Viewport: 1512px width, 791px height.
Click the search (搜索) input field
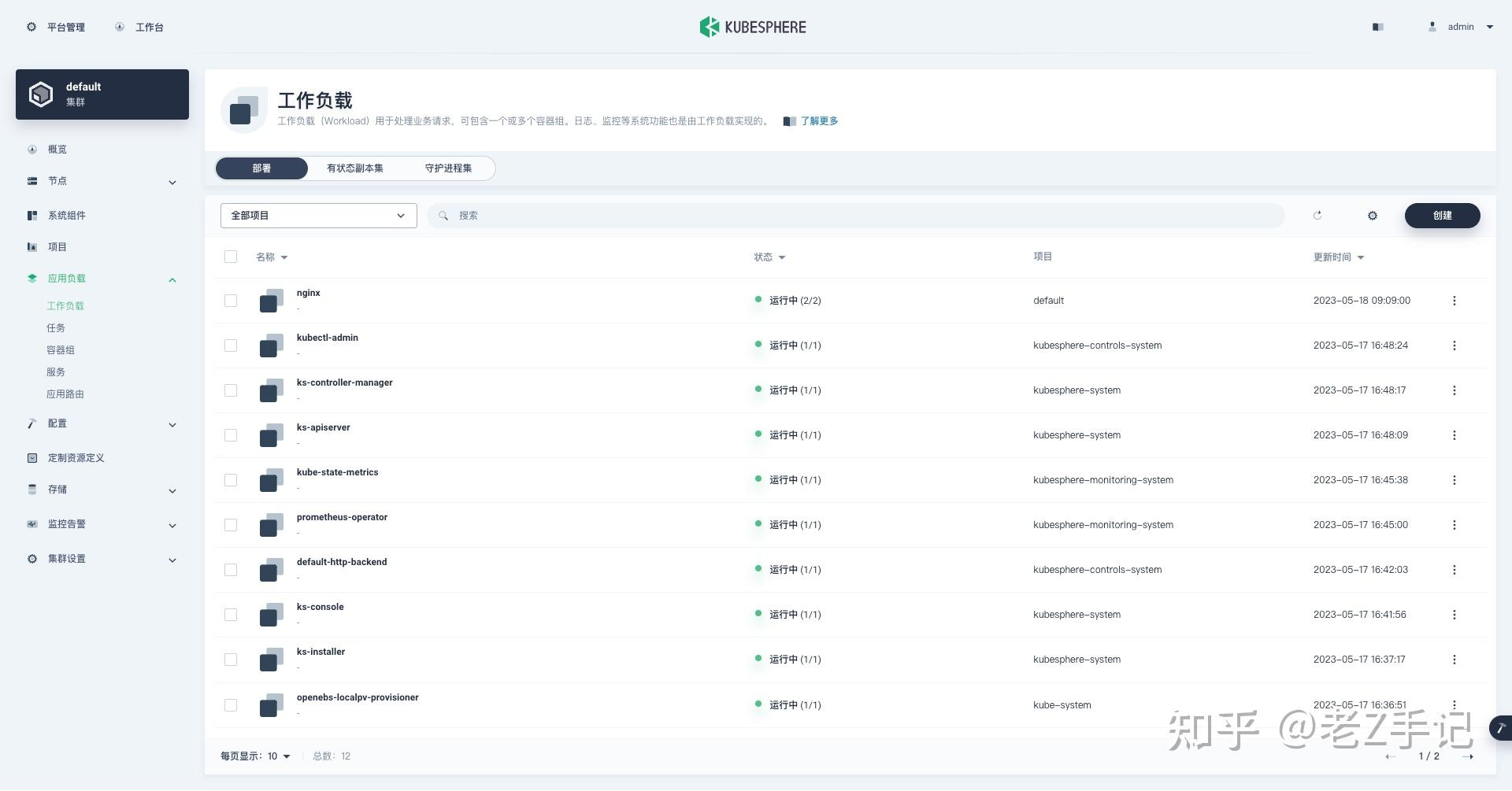[x=856, y=216]
